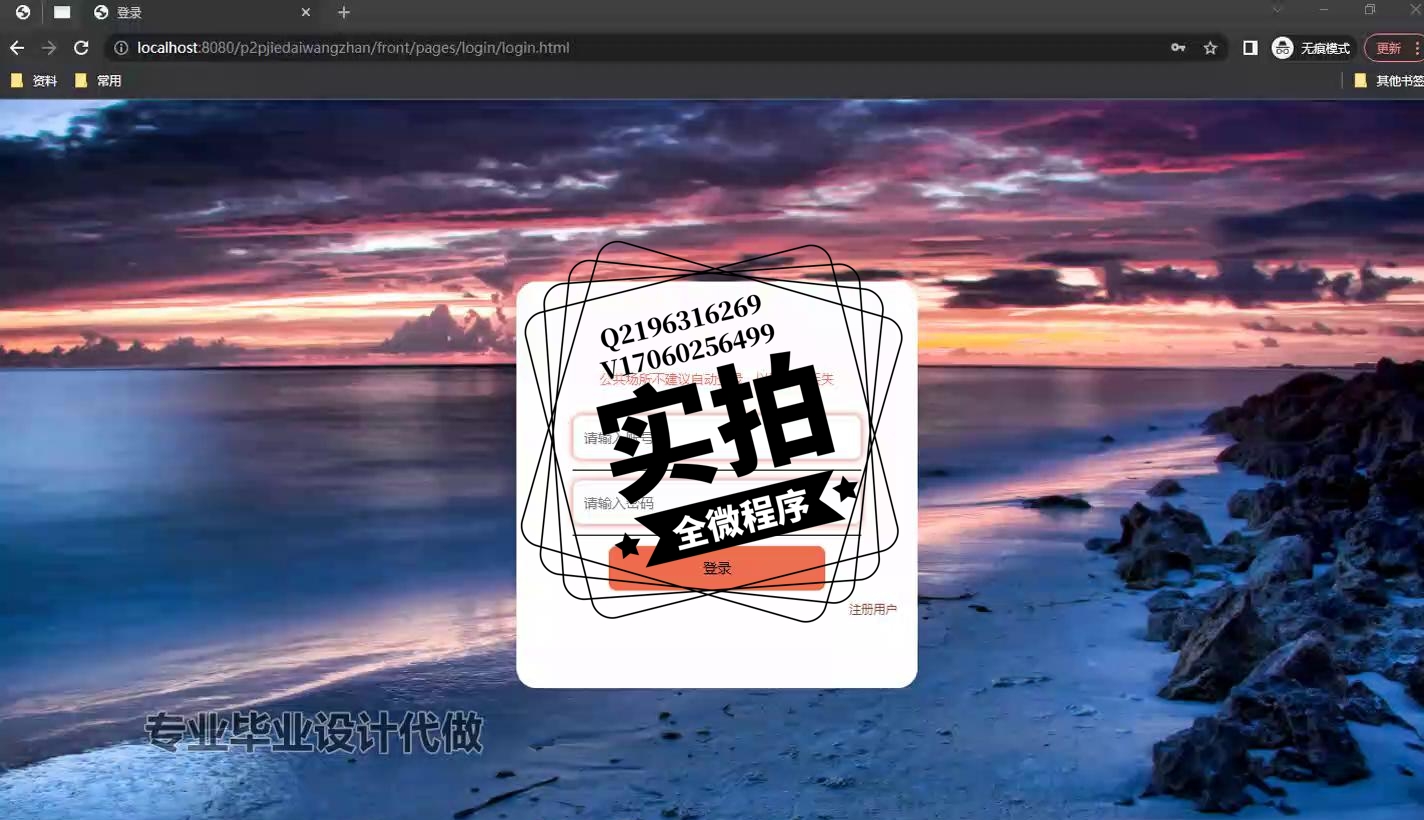Select the 登录 browser tab
The width and height of the screenshot is (1424, 820).
point(200,13)
